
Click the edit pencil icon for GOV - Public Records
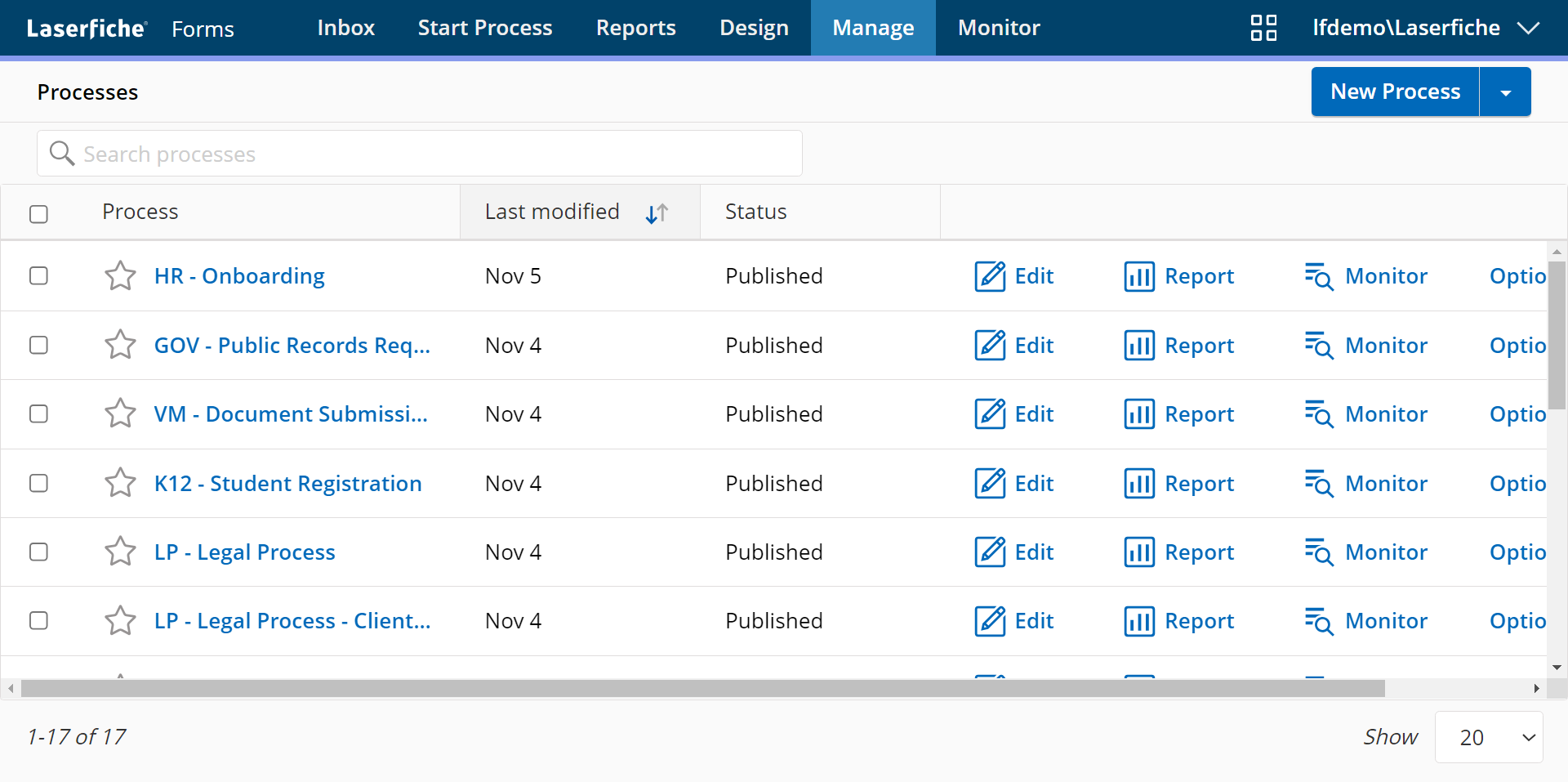coord(989,346)
